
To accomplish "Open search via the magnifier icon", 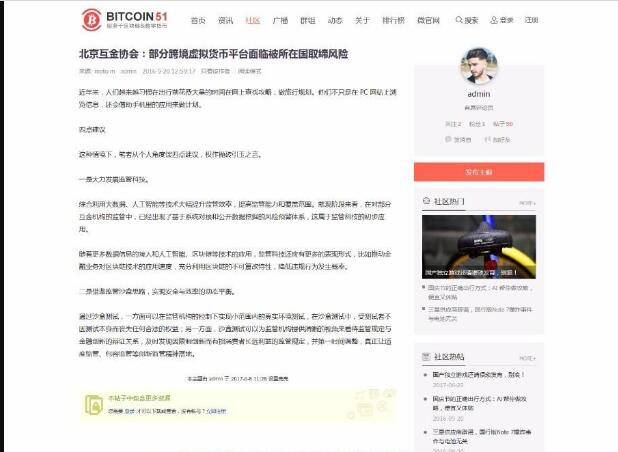I will click(459, 20).
